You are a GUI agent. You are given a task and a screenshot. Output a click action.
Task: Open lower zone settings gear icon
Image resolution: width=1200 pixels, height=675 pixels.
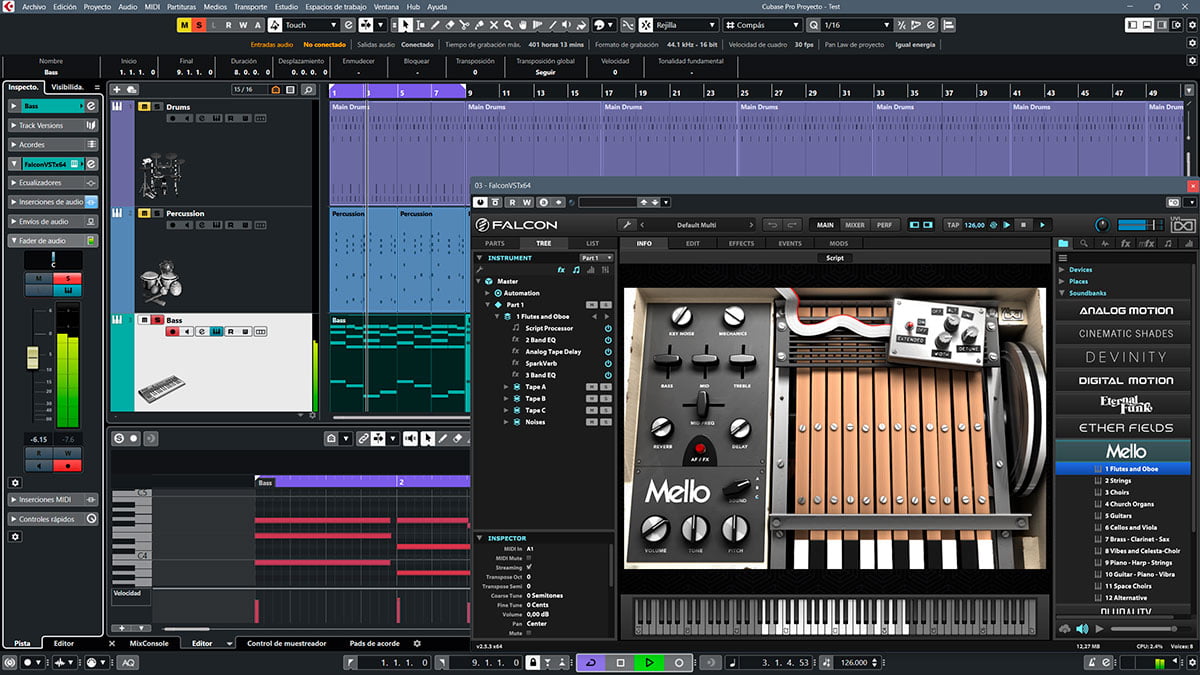click(418, 643)
